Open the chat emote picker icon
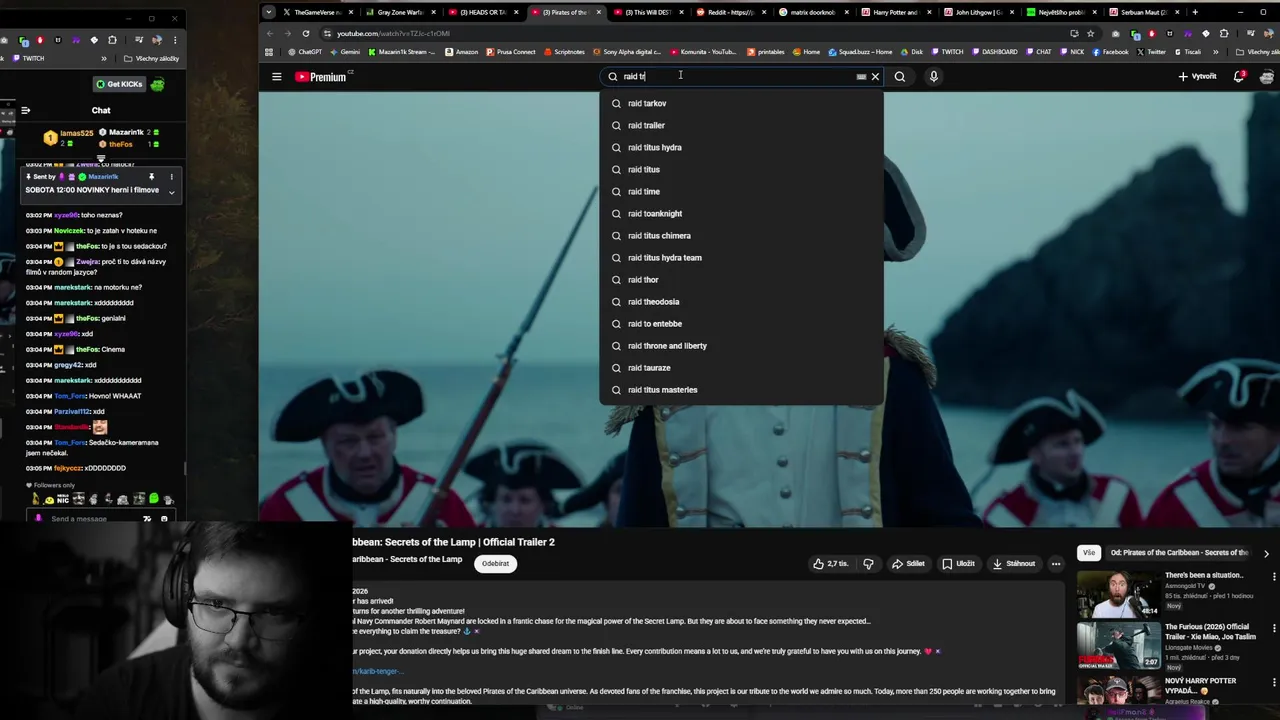The height and width of the screenshot is (720, 1280). tap(164, 518)
